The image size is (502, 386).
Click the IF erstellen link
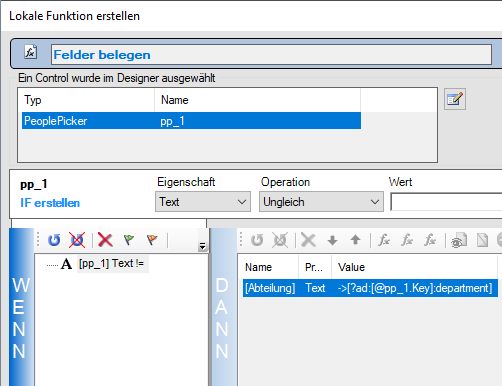coord(50,203)
